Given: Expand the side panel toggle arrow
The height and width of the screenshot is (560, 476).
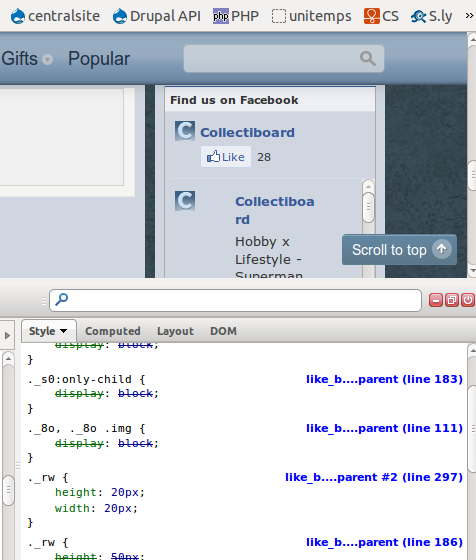Looking at the screenshot, I should coord(7,335).
